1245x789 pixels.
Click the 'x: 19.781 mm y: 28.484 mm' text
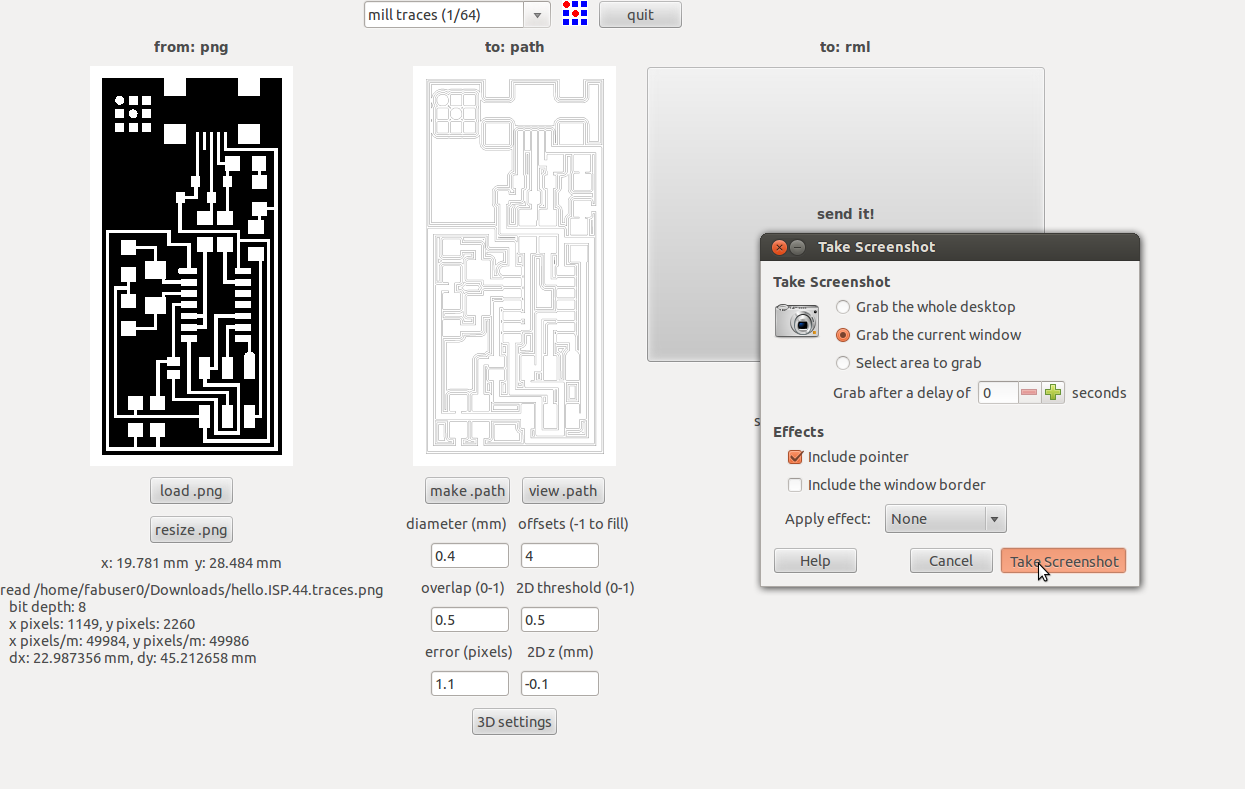click(191, 563)
